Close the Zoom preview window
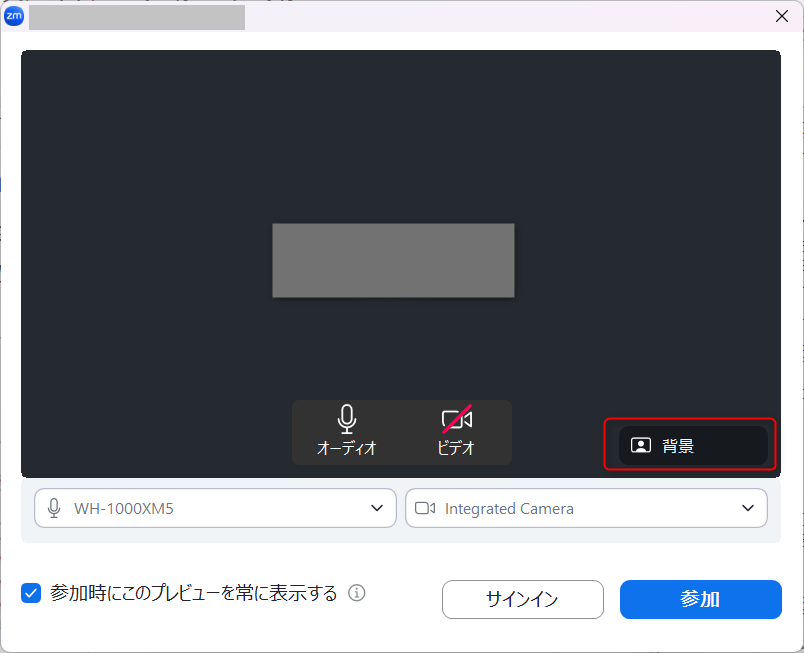The height and width of the screenshot is (653, 804). [x=781, y=16]
